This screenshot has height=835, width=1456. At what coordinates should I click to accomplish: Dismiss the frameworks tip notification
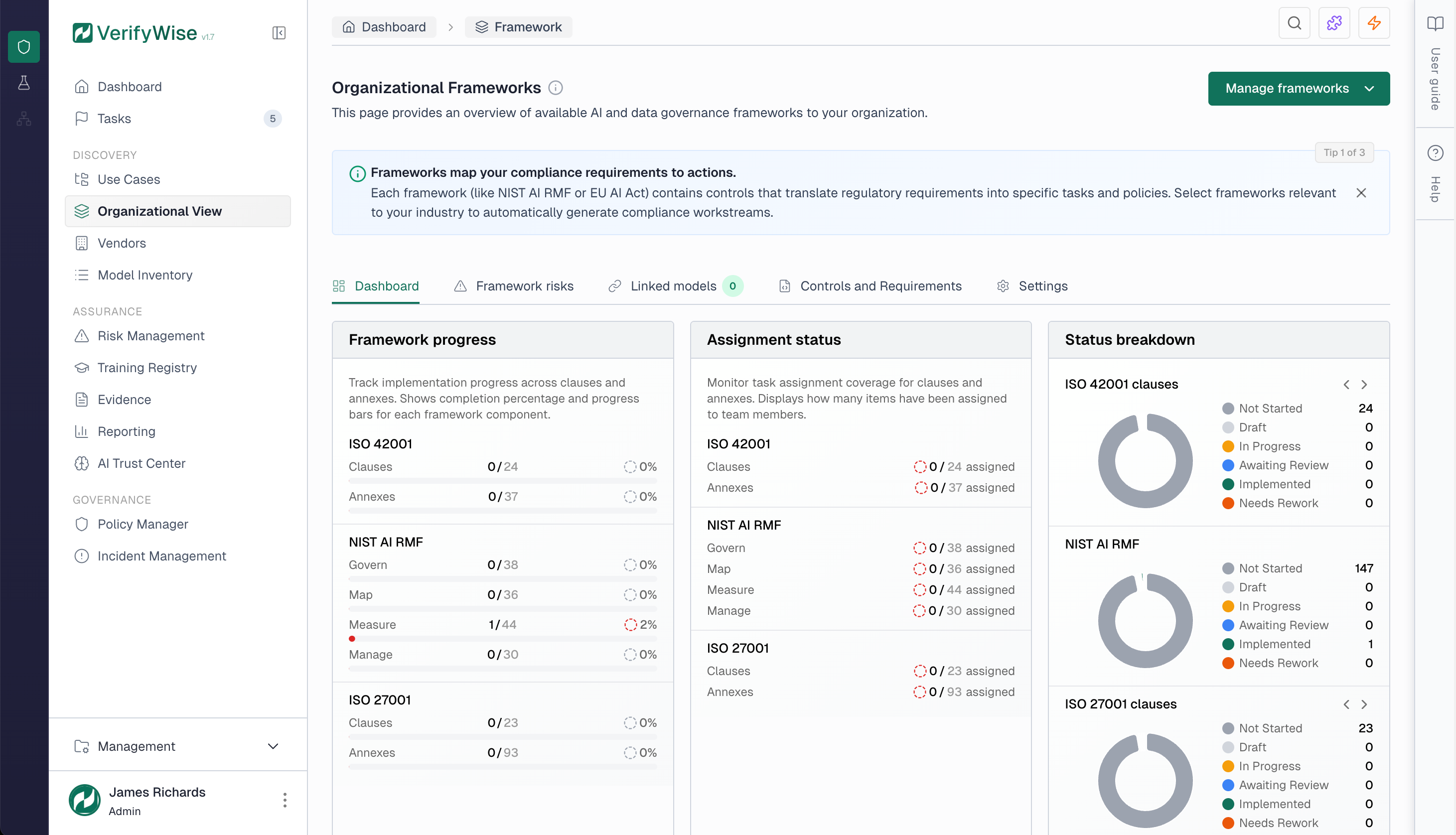[1362, 193]
